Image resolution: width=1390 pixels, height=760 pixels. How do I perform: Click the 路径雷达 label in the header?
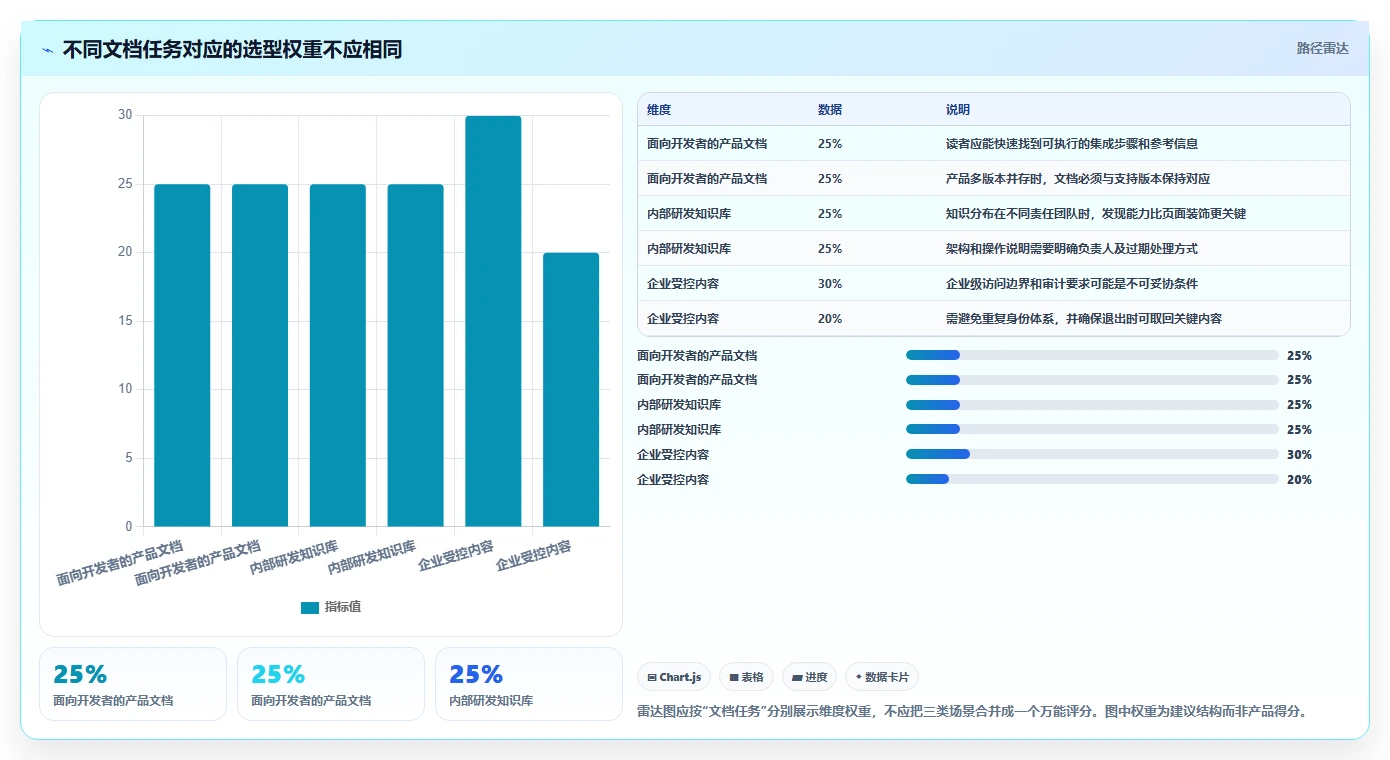[1322, 48]
